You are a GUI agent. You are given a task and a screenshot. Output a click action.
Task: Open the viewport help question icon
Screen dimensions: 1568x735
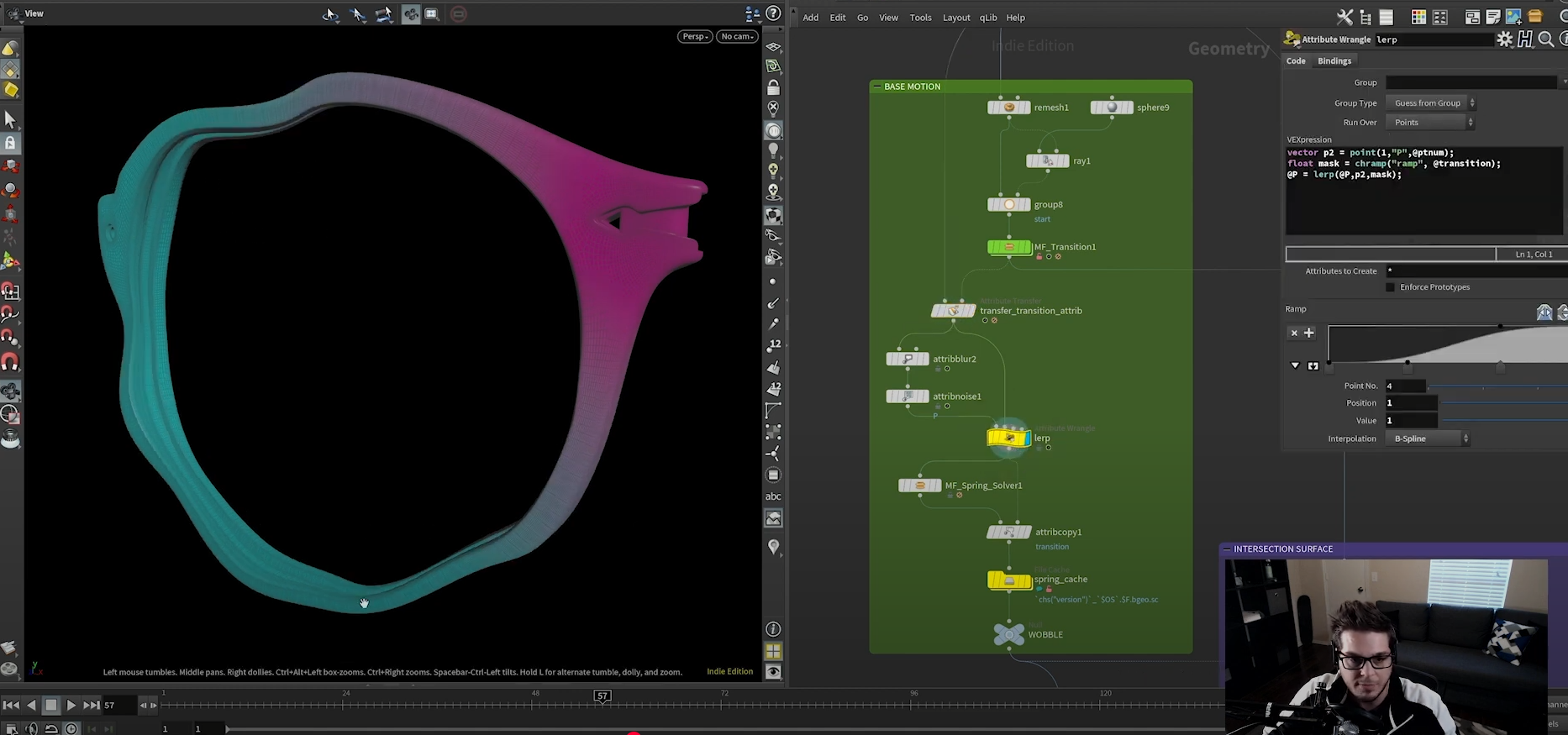[x=773, y=13]
